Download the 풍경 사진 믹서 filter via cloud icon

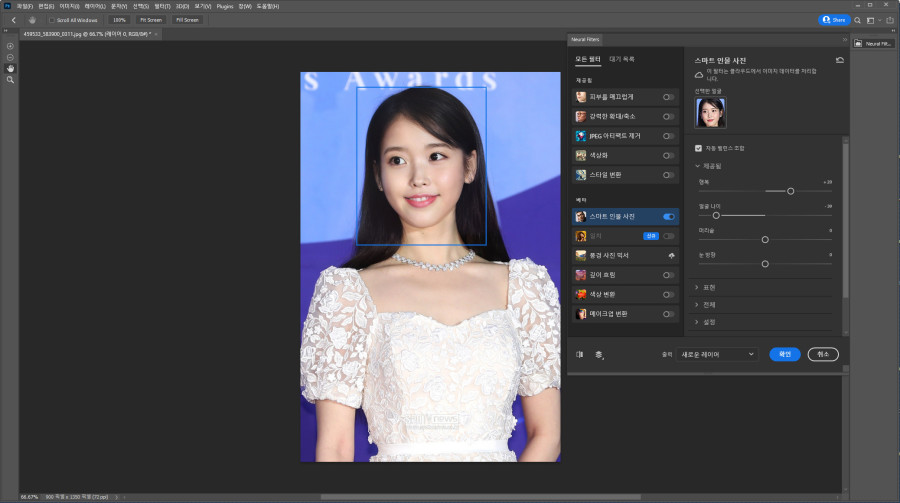(x=671, y=256)
